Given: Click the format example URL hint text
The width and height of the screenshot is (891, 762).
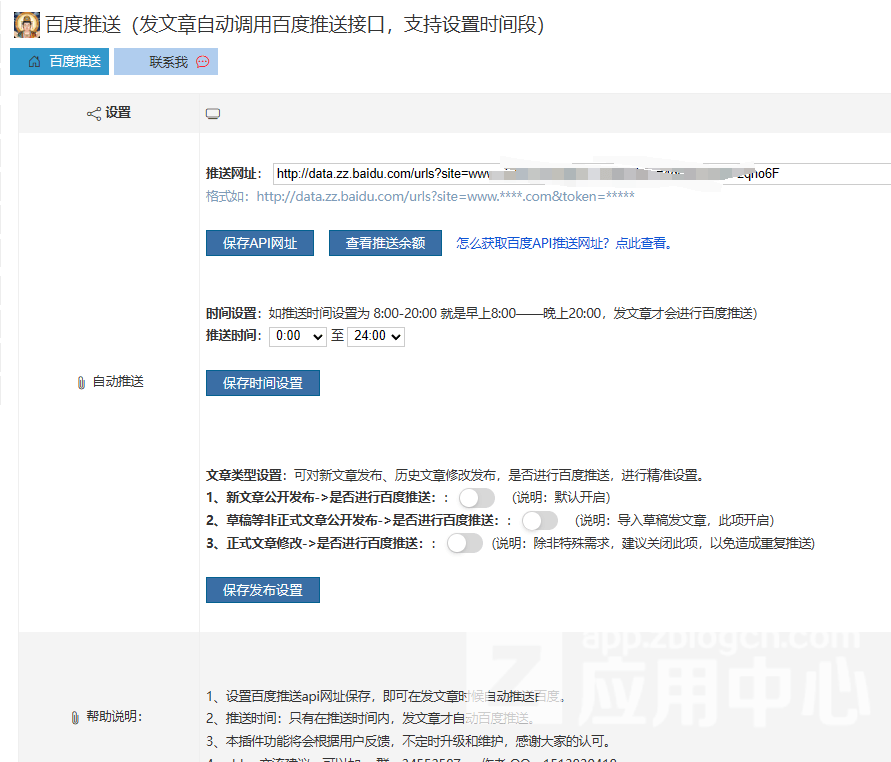Looking at the screenshot, I should tap(420, 197).
